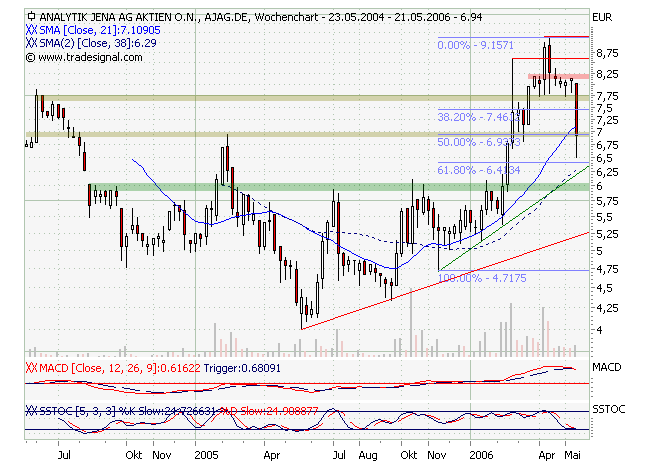The height and width of the screenshot is (472, 648).
Task: Click the EUR currency label on price axis
Action: pyautogui.click(x=601, y=17)
